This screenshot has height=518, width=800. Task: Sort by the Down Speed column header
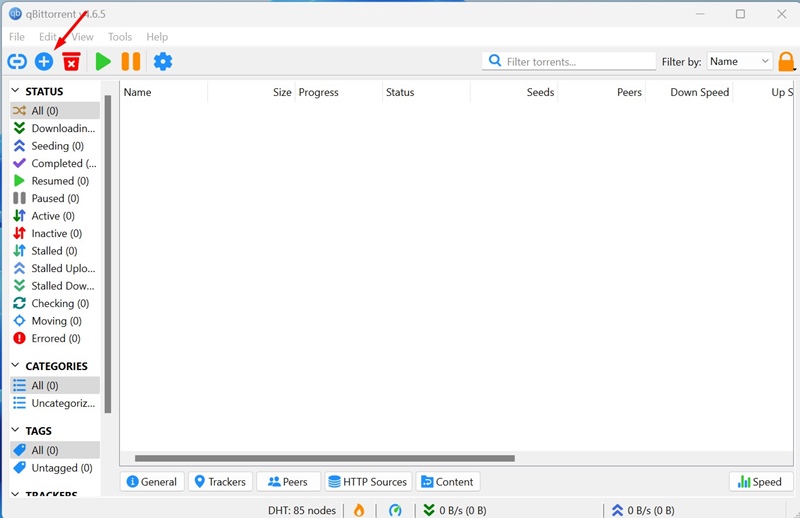click(x=689, y=92)
